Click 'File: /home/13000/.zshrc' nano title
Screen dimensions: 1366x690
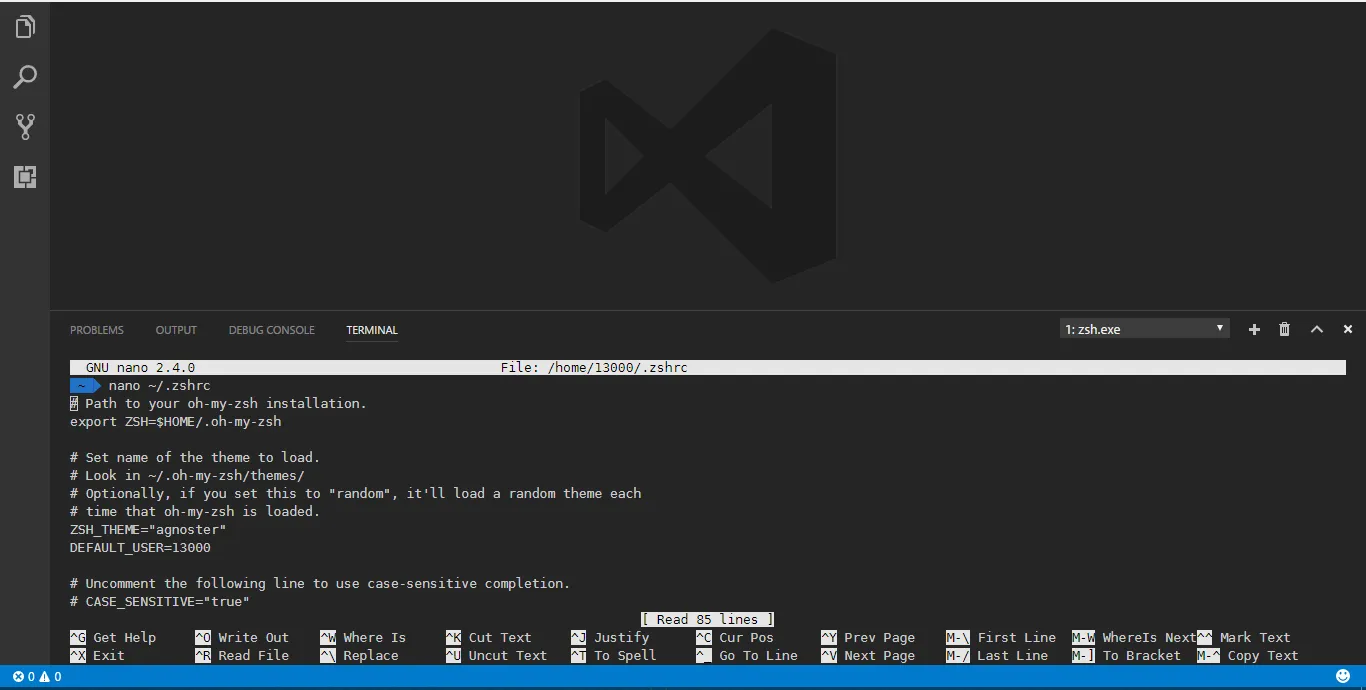(594, 368)
